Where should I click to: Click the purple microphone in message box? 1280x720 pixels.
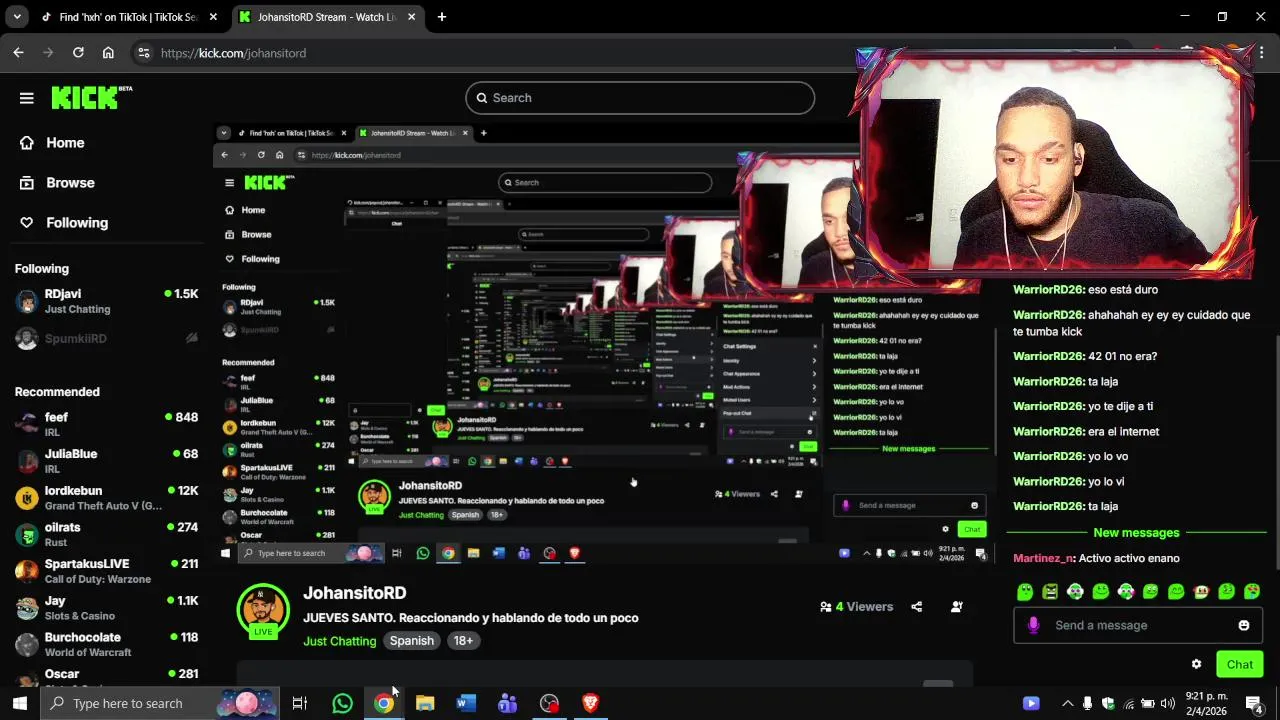1033,625
